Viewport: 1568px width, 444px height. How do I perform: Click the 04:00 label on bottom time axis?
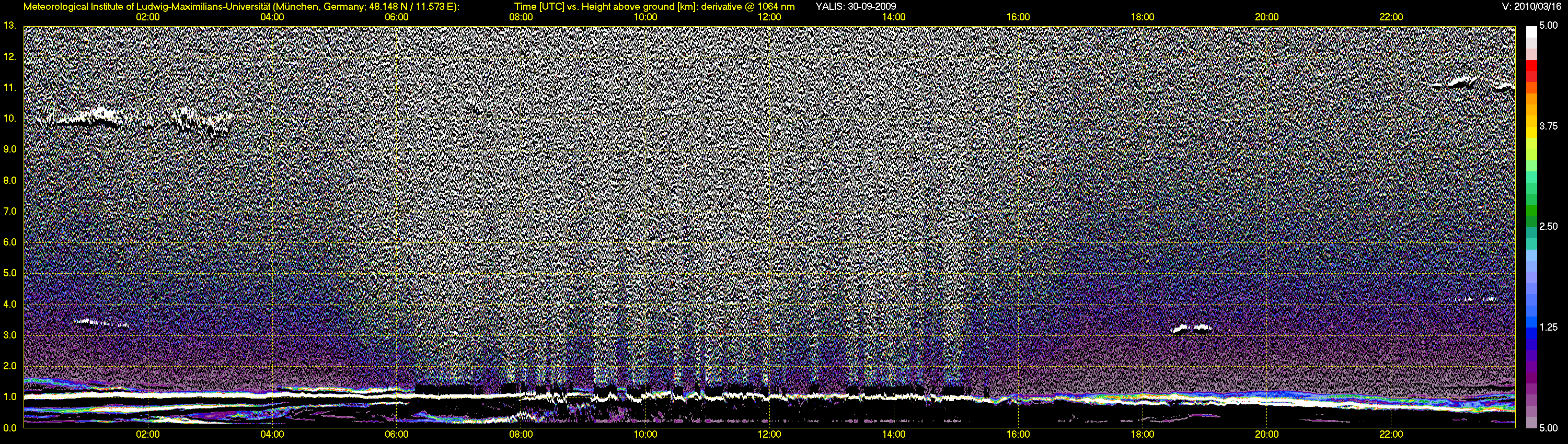coord(272,434)
